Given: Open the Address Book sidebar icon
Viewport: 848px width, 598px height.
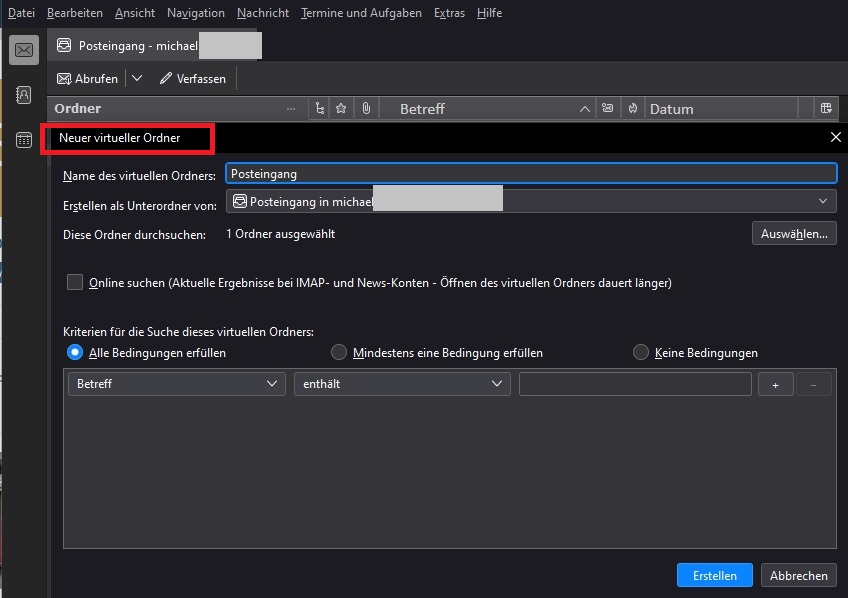Looking at the screenshot, I should [24, 95].
